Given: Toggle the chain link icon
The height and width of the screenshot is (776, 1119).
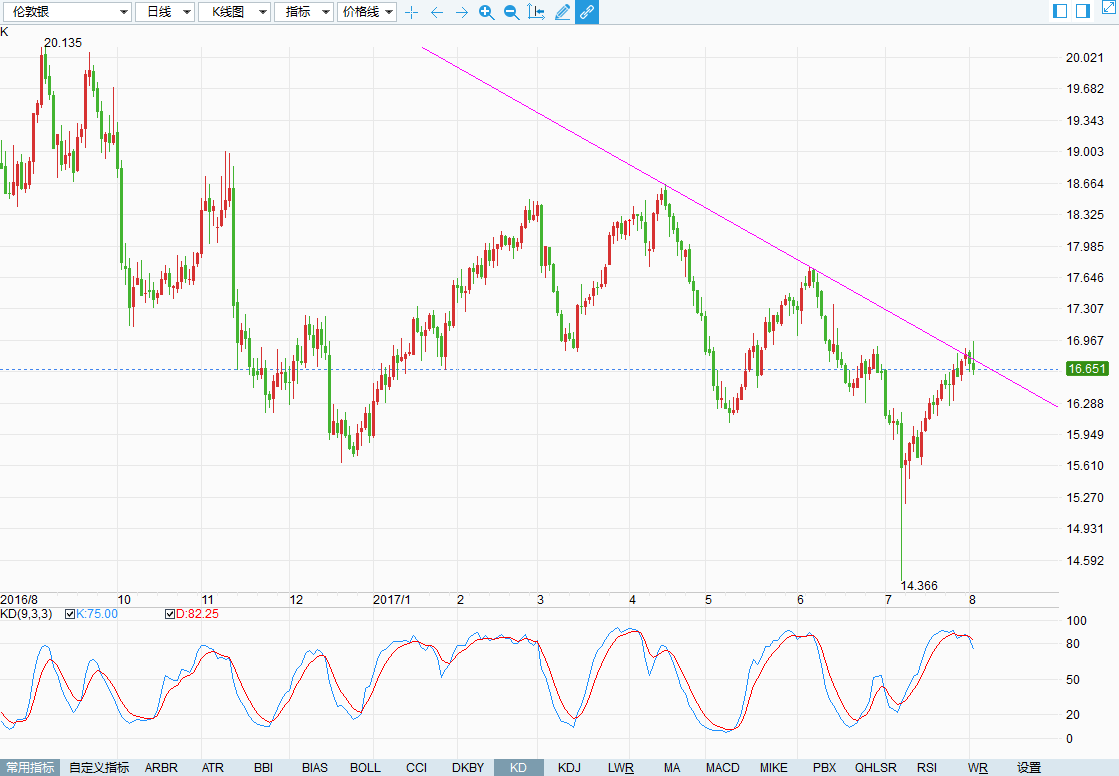Looking at the screenshot, I should click(x=587, y=12).
